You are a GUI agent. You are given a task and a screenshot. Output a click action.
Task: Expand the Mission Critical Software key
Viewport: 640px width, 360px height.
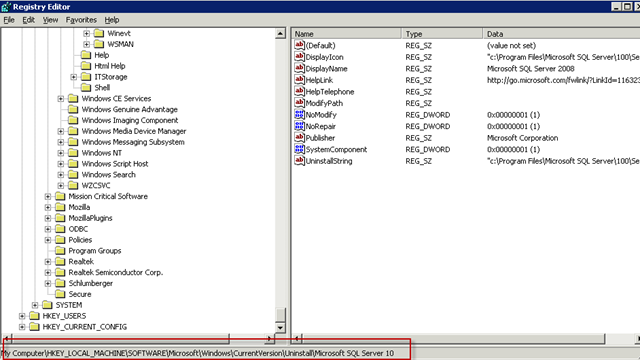click(x=47, y=196)
